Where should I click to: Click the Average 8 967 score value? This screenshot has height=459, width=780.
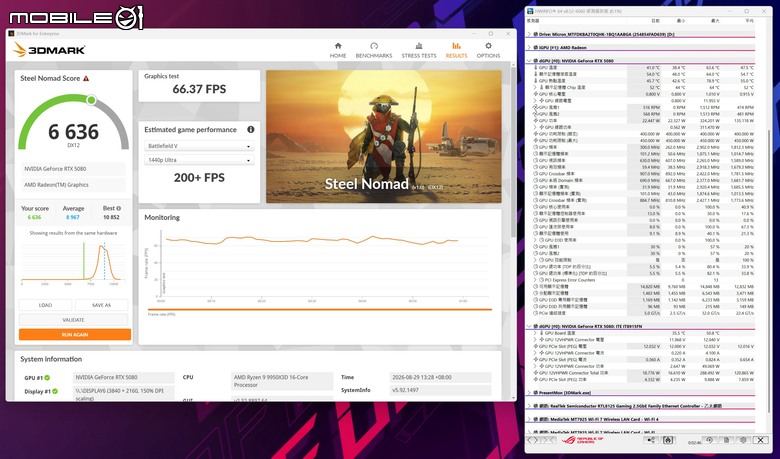coord(73,217)
